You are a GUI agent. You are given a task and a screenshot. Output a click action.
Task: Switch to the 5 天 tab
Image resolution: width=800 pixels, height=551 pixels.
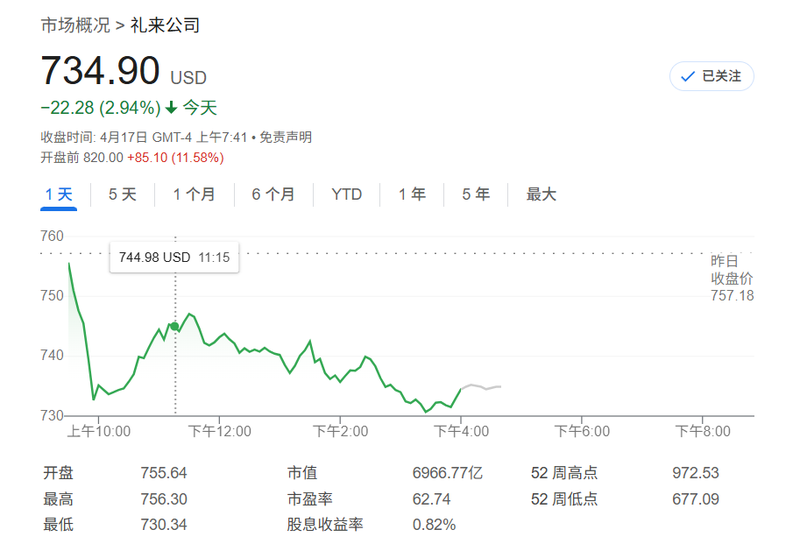[122, 194]
